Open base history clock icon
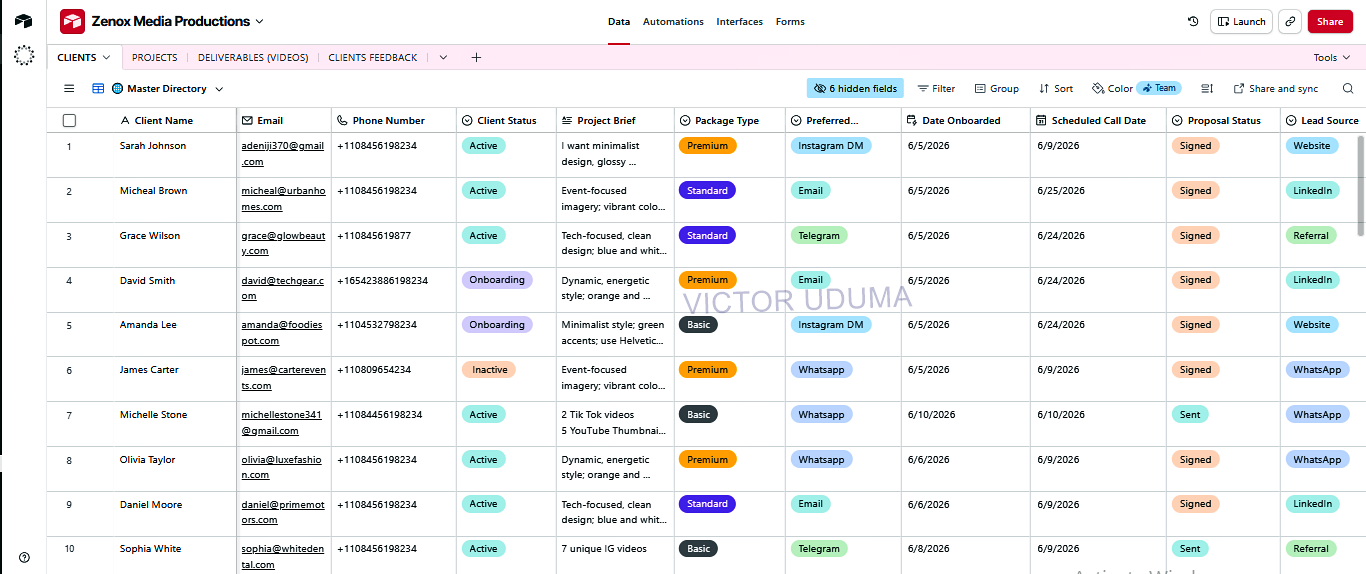The image size is (1366, 574). [1193, 21]
